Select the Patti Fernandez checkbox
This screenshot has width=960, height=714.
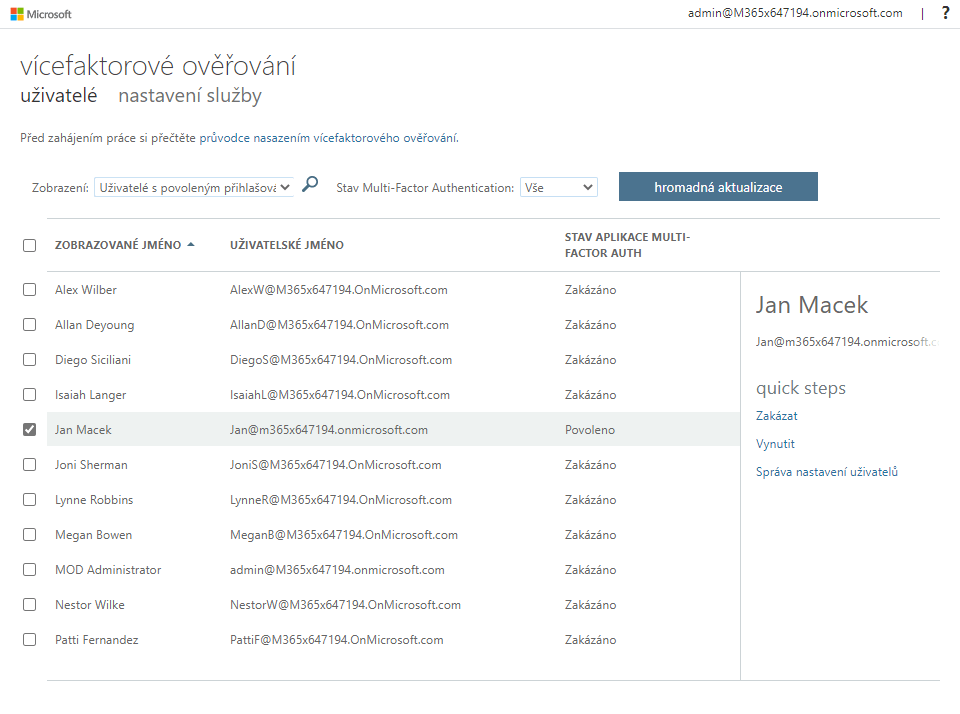pos(29,640)
